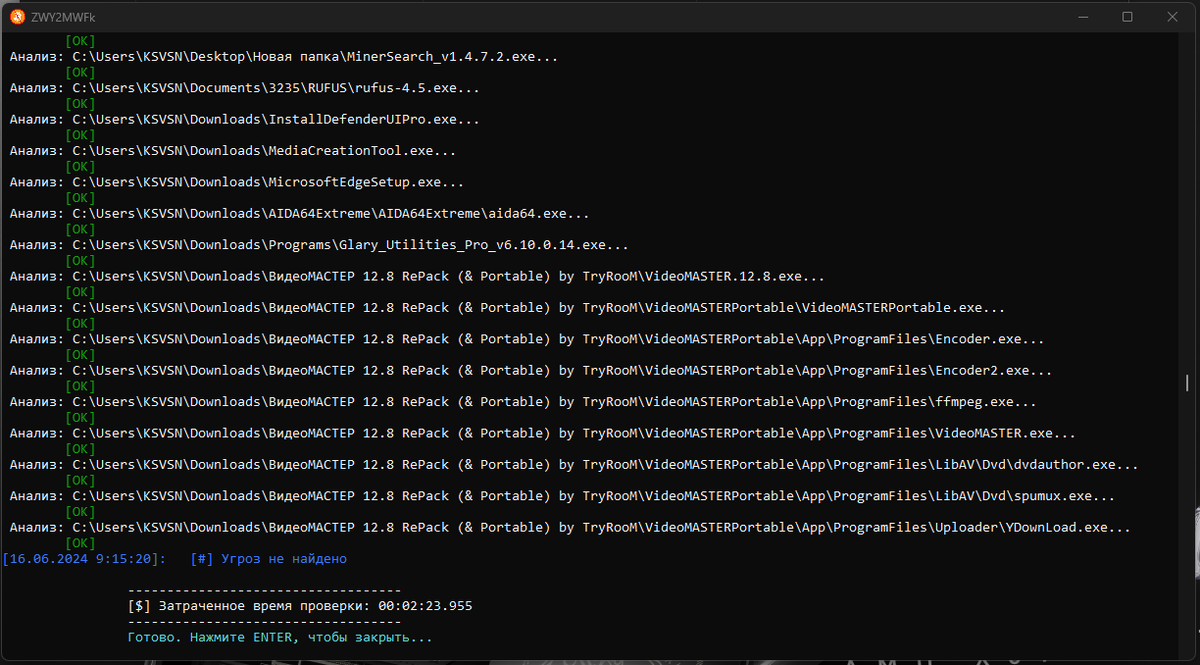Click the [OK] above the MinerSearch line

click(x=80, y=41)
